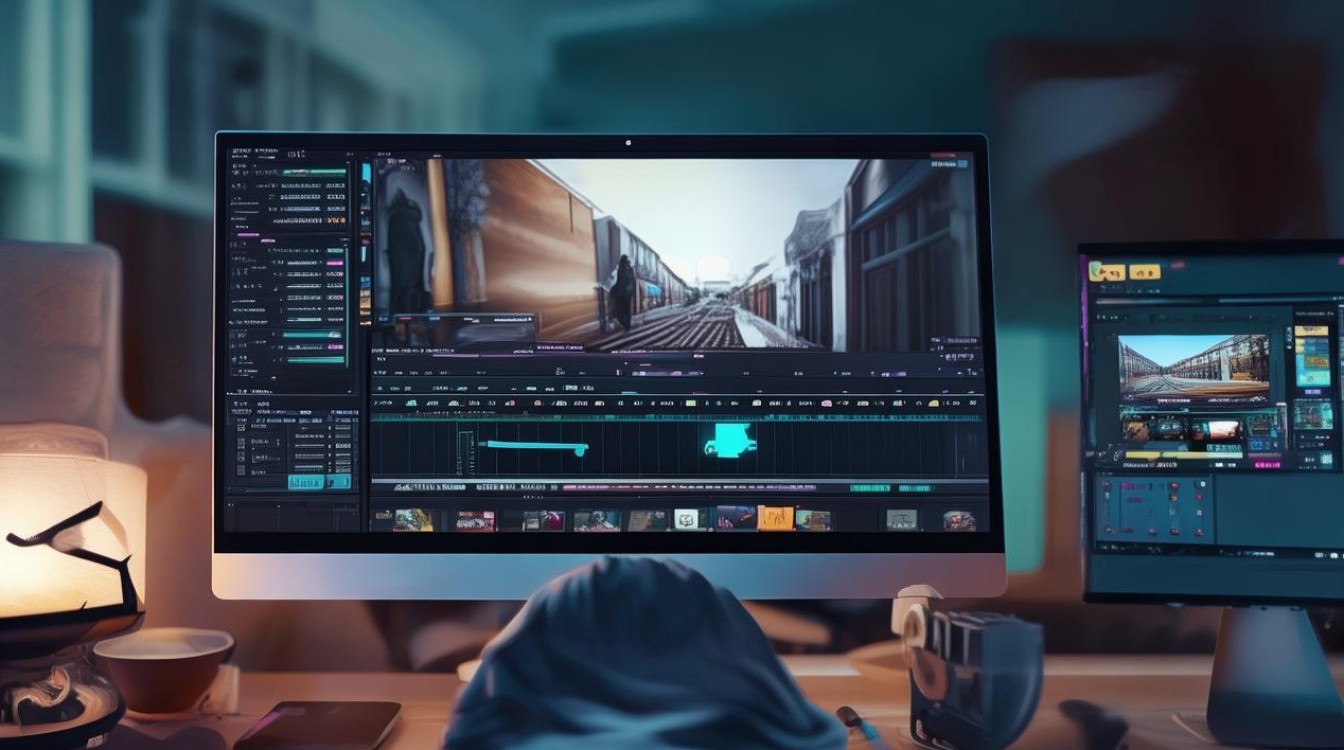The image size is (1344, 750).
Task: Select the orange thumbnail in the bottom media strip
Action: (x=775, y=518)
